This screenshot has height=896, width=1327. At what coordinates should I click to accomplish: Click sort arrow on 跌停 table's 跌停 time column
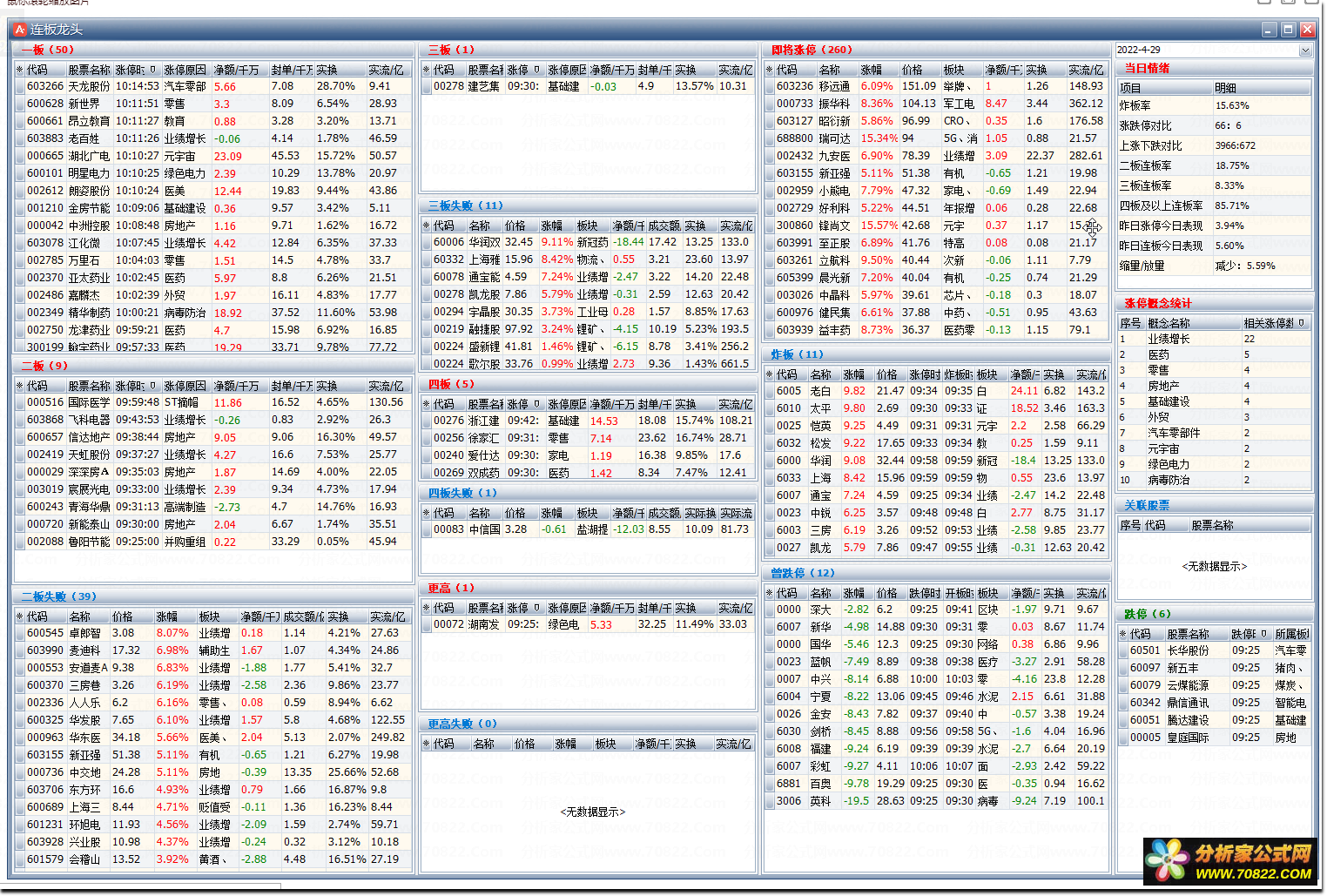(1264, 634)
